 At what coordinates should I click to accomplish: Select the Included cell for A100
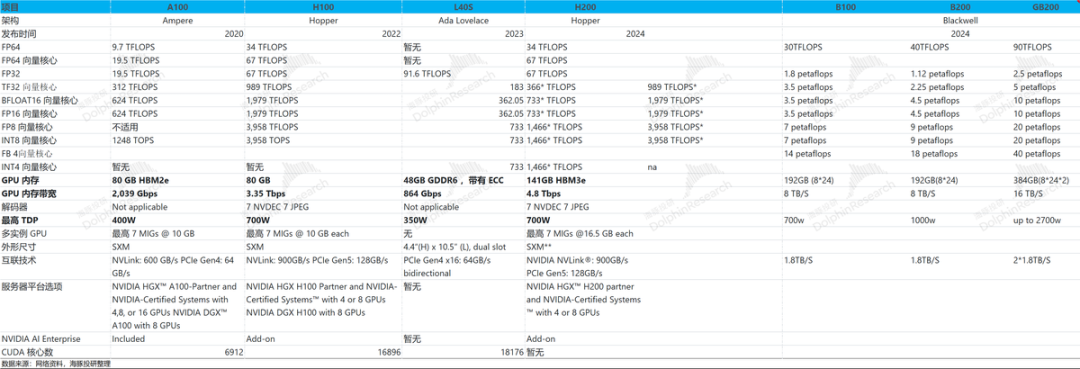[127, 339]
